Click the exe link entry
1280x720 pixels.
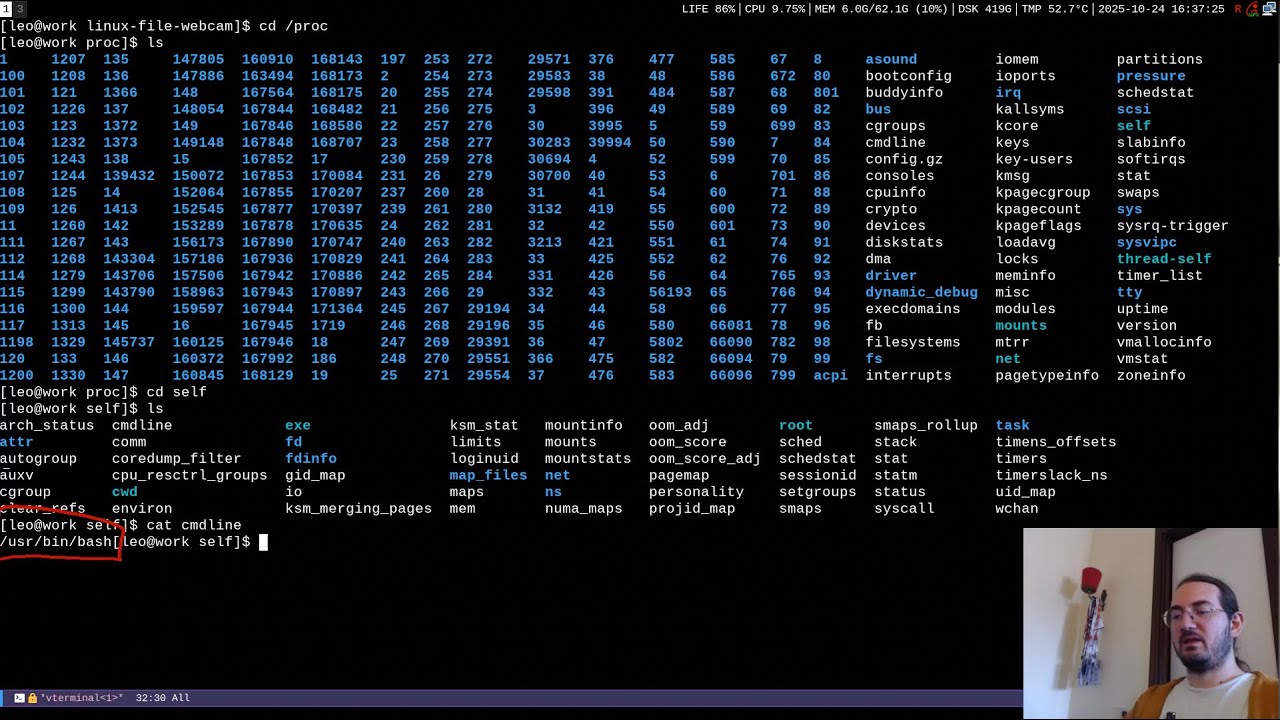298,426
